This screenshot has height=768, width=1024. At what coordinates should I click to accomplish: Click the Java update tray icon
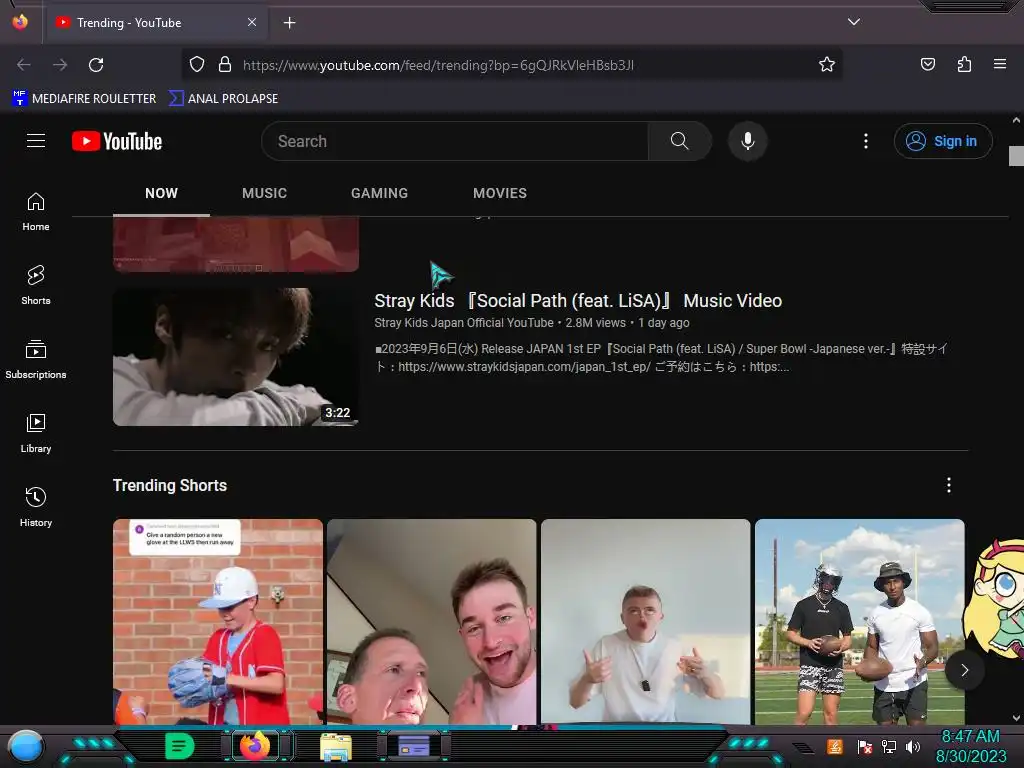[x=835, y=746]
